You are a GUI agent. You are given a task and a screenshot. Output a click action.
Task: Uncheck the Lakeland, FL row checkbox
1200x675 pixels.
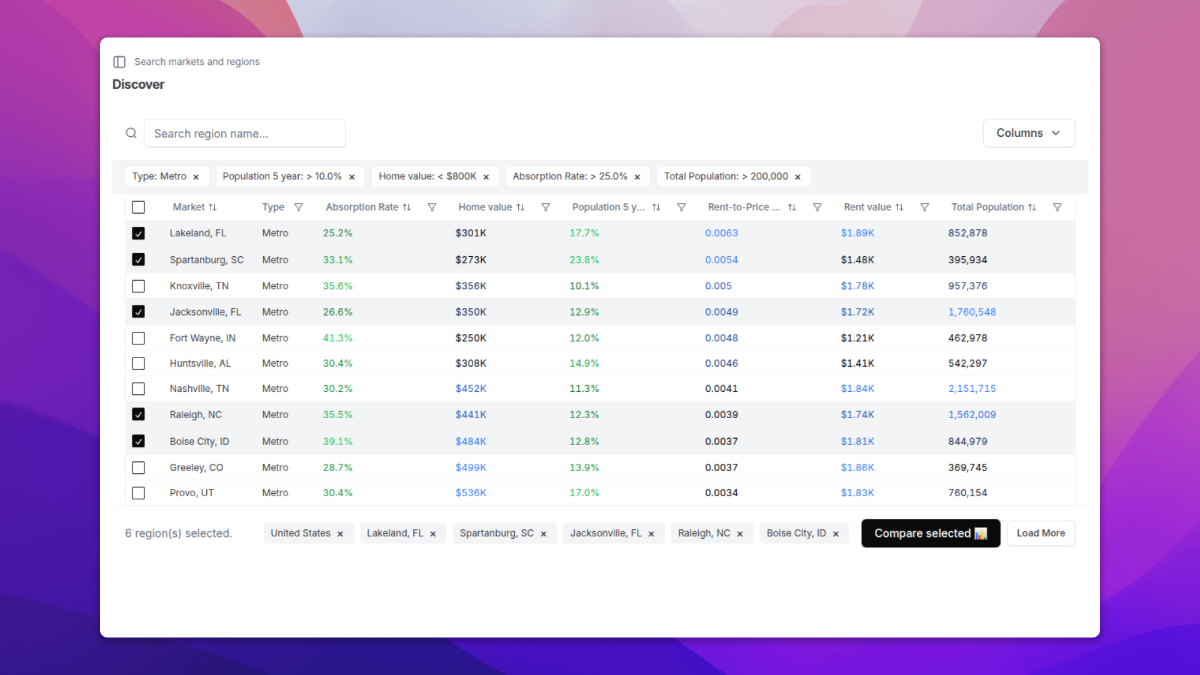pyautogui.click(x=139, y=233)
